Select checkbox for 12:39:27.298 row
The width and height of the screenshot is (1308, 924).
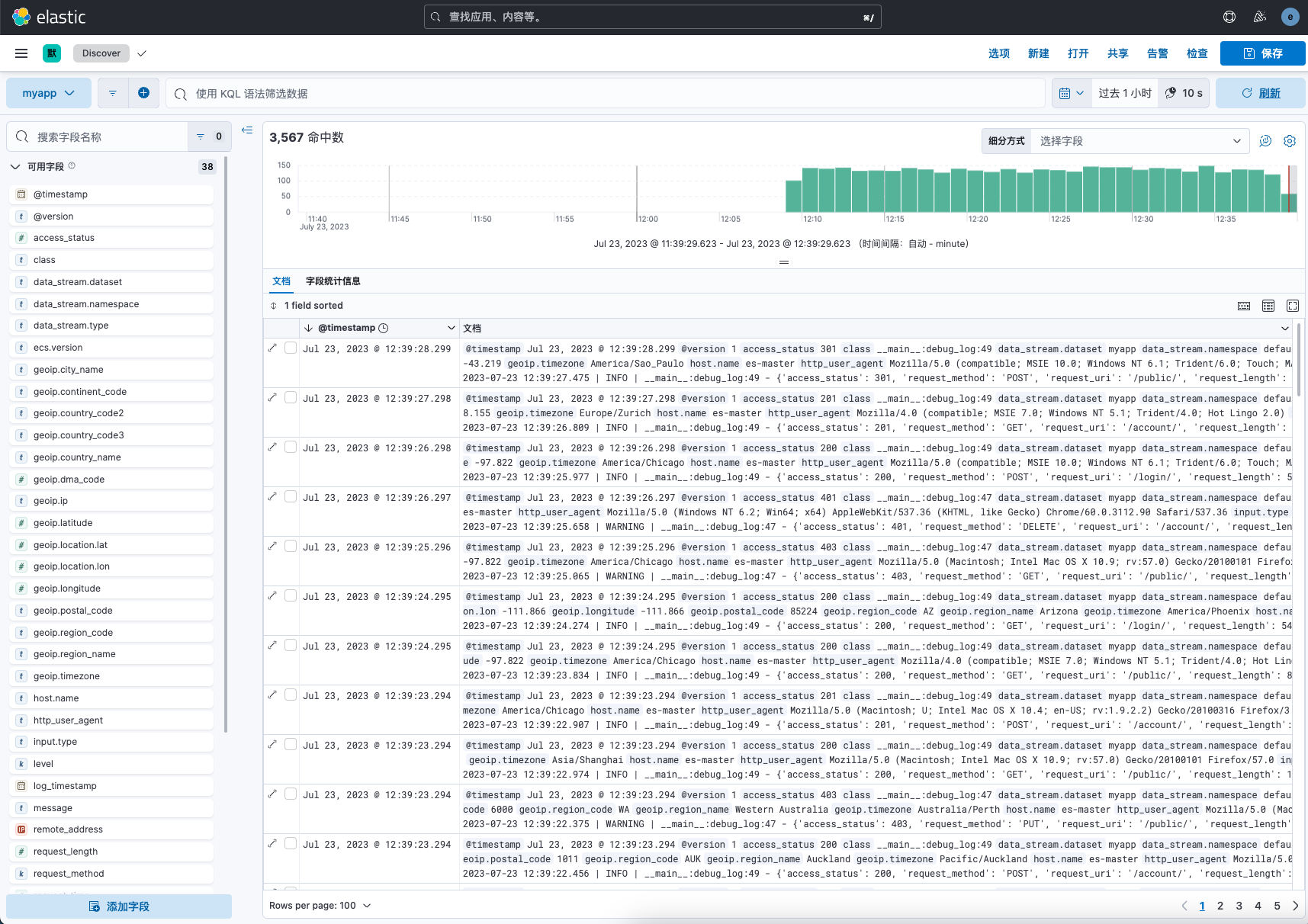pos(291,397)
